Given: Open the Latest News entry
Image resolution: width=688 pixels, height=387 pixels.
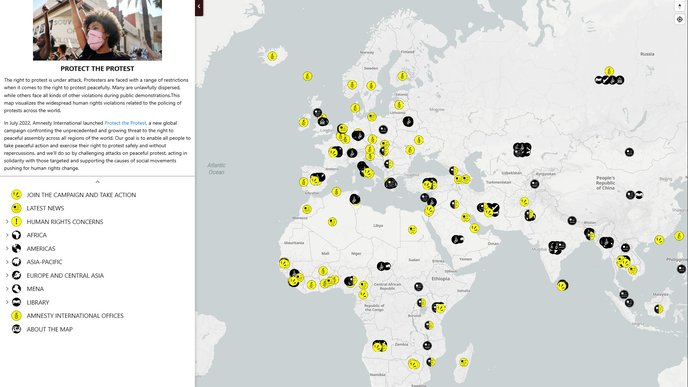Looking at the screenshot, I should [x=45, y=208].
